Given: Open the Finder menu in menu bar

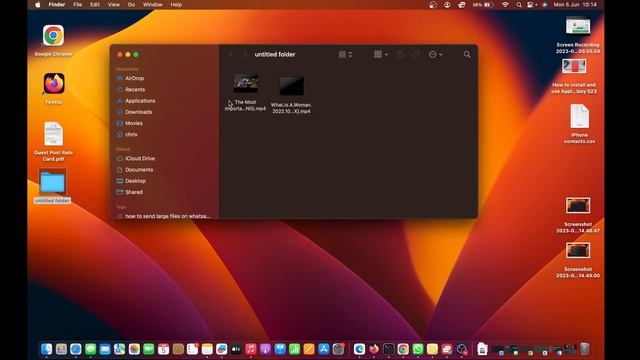Looking at the screenshot, I should [x=57, y=4].
